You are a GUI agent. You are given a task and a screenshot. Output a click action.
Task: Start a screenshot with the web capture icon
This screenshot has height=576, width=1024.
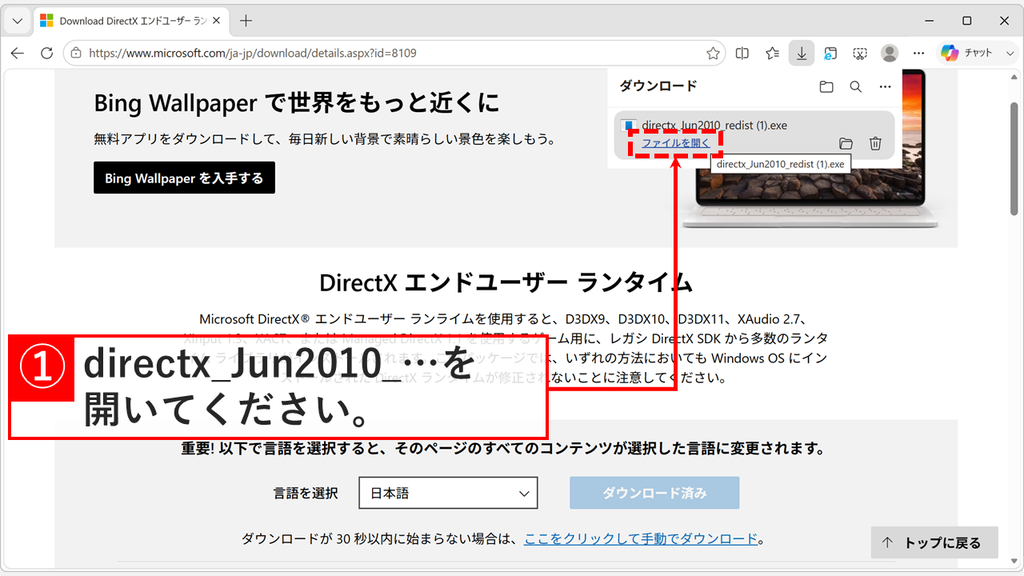[860, 53]
